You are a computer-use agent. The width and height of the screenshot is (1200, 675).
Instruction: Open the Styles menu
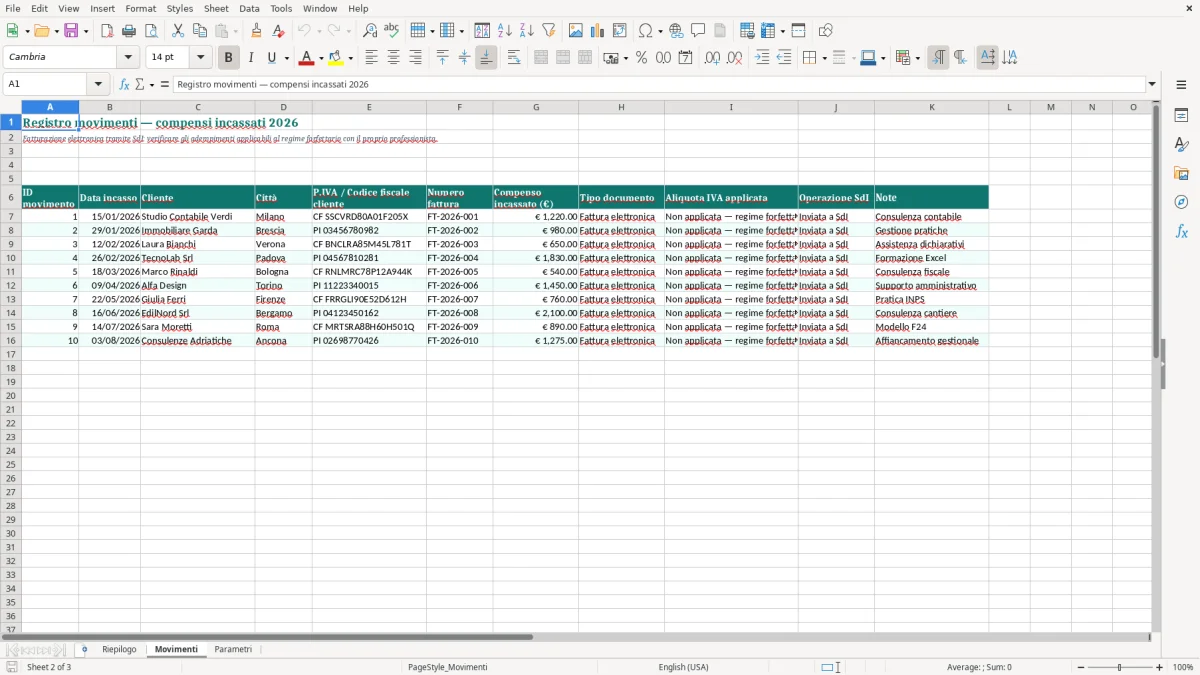180,8
